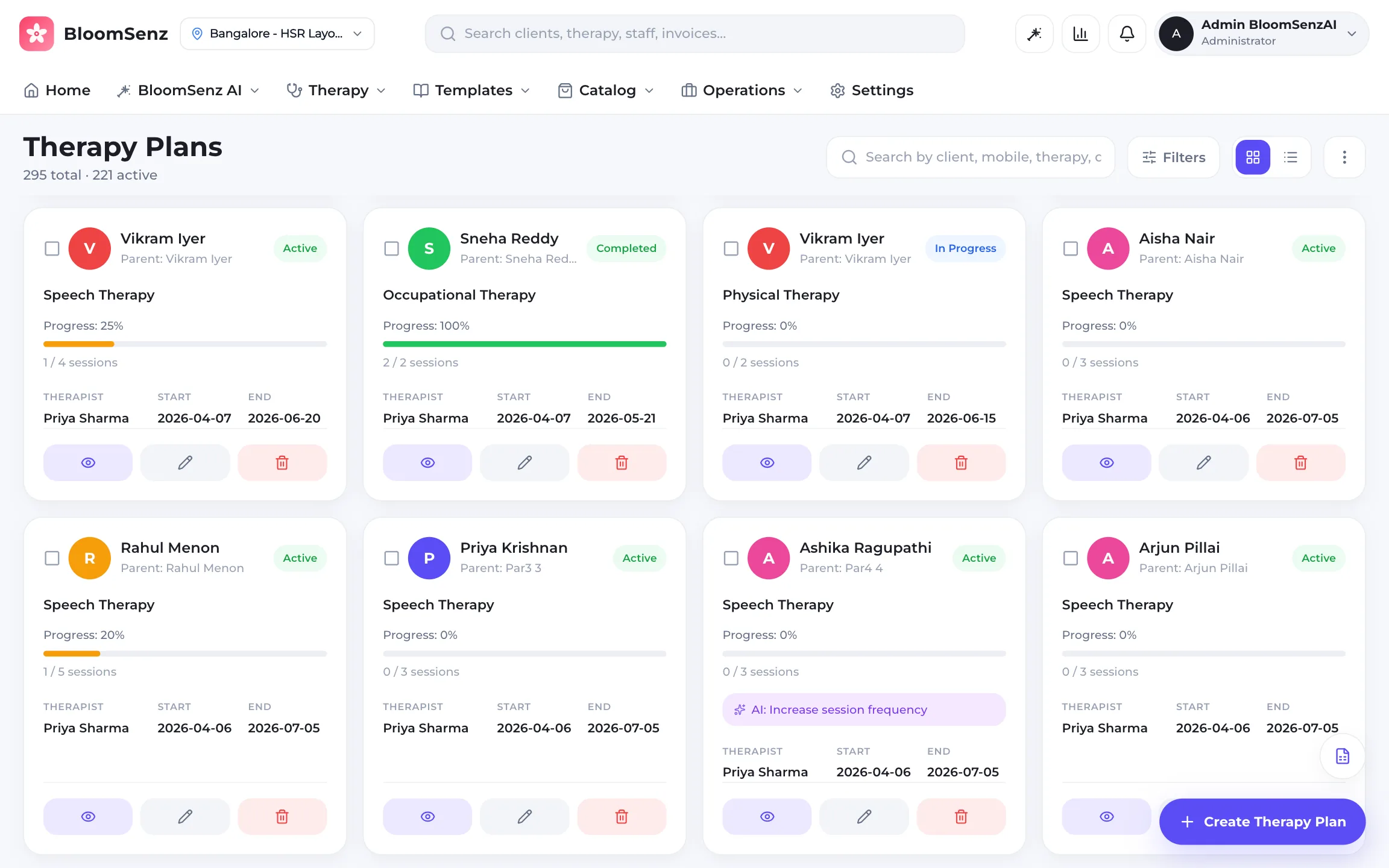The image size is (1389, 868).
Task: Click Sneha Reddy's 100% progress bar
Action: click(x=524, y=344)
